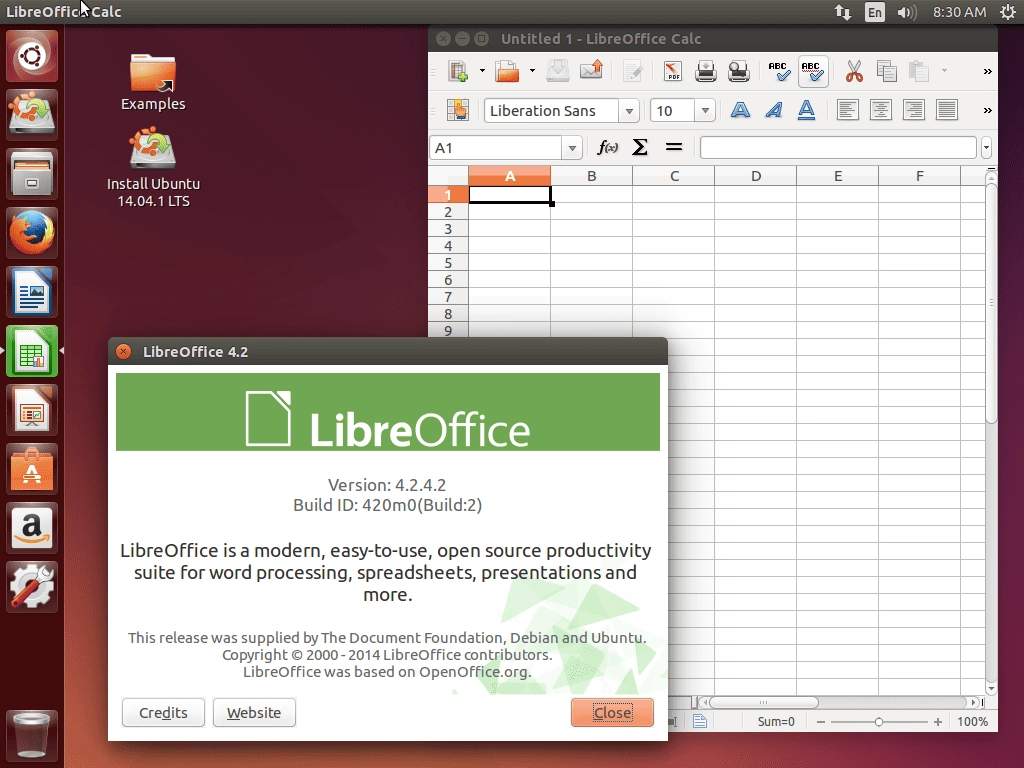1024x768 pixels.
Task: Toggle the Underline A icon
Action: [x=807, y=110]
